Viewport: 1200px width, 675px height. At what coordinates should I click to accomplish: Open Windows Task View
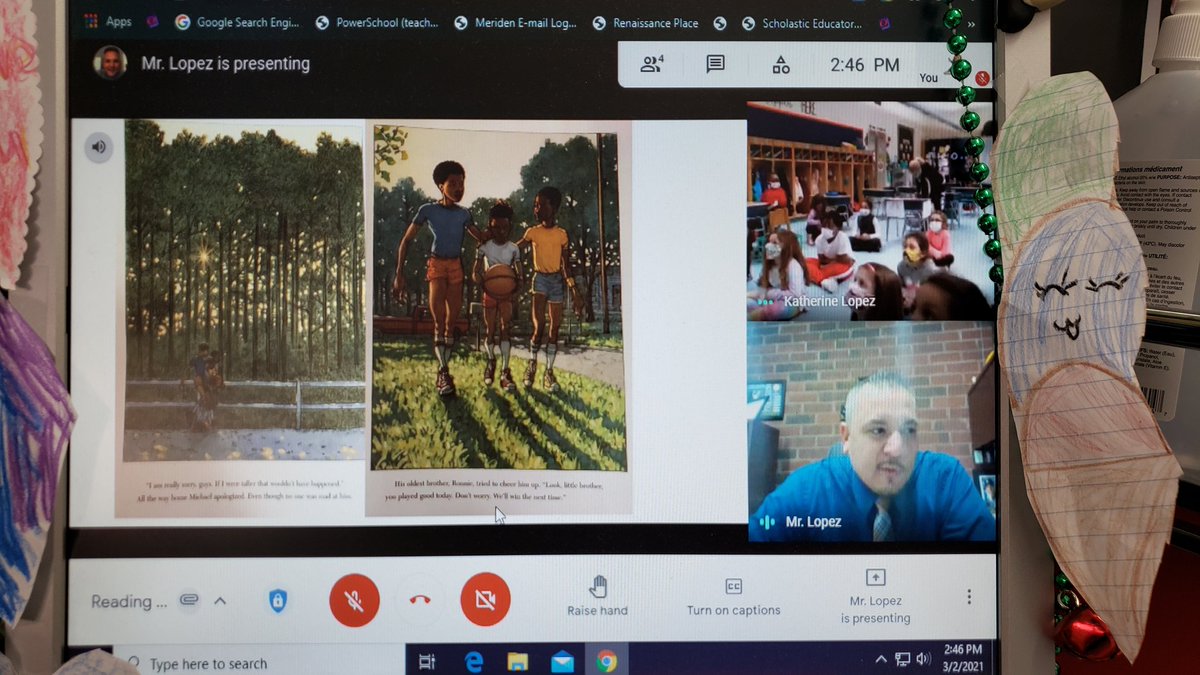(x=427, y=662)
